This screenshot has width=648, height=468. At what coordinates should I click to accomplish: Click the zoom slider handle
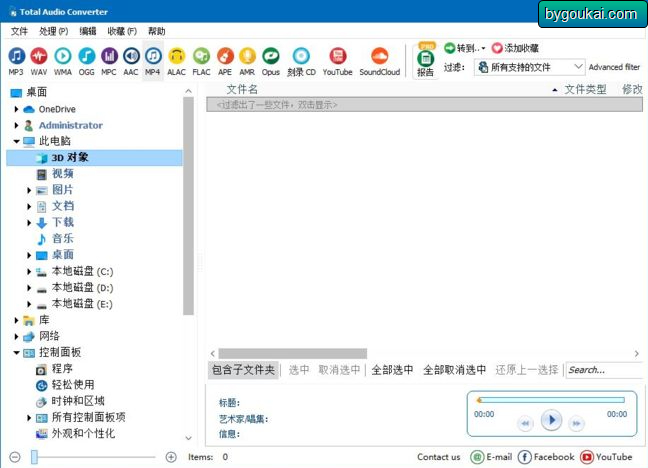[34, 457]
